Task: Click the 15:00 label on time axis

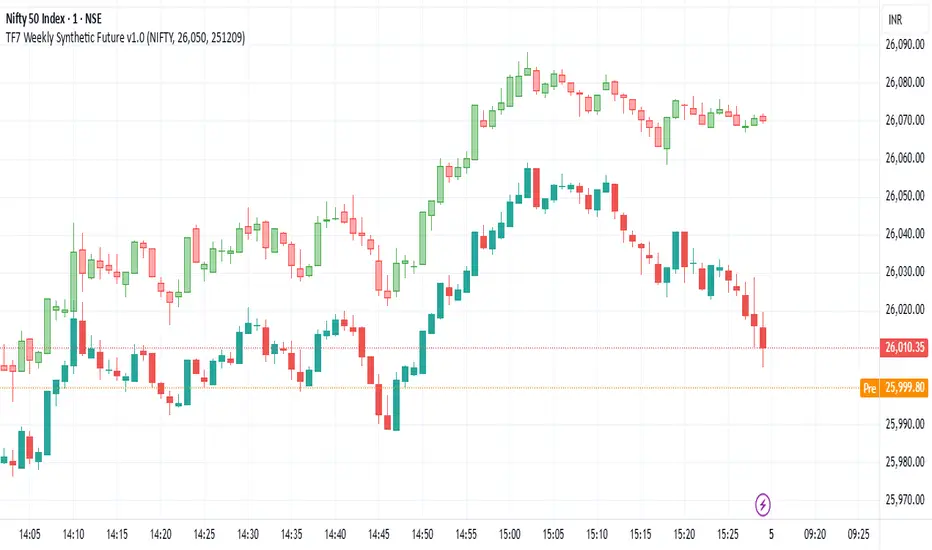Action: click(515, 535)
